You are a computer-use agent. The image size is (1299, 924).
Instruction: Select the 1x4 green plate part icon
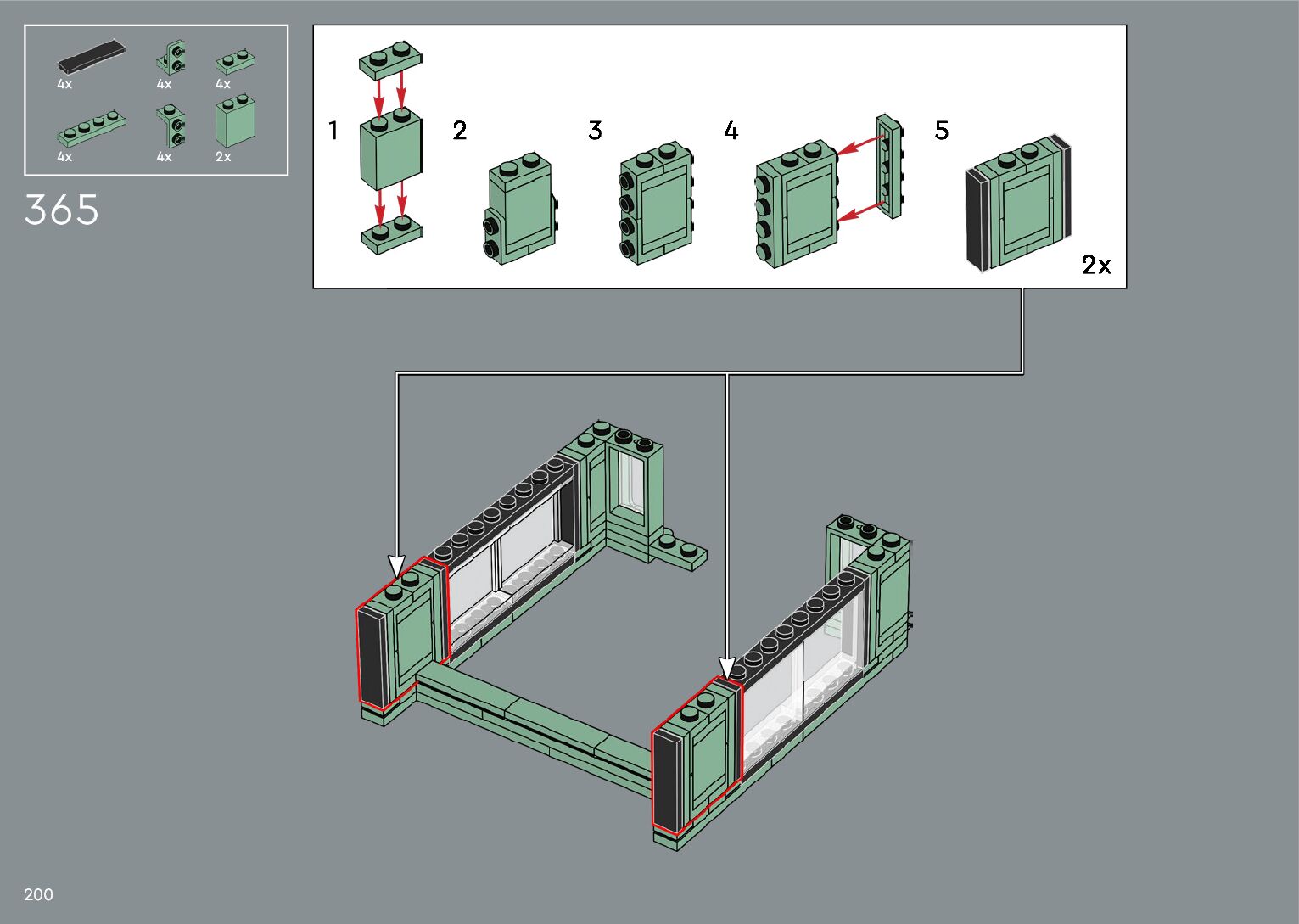click(92, 128)
